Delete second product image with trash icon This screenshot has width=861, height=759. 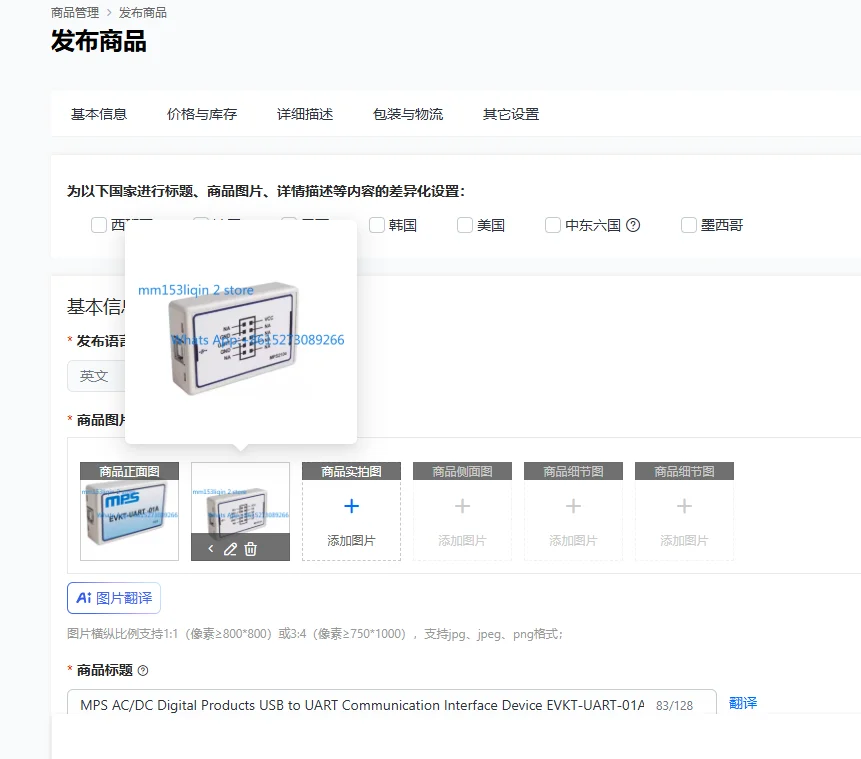click(250, 549)
